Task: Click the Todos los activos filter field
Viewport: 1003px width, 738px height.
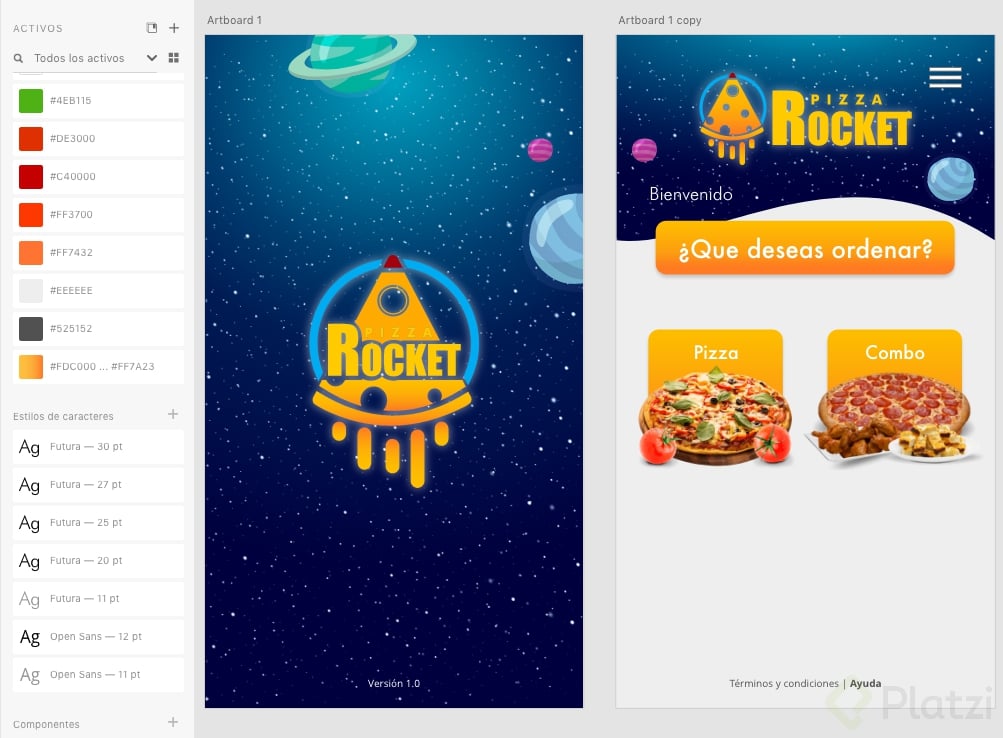Action: 85,58
